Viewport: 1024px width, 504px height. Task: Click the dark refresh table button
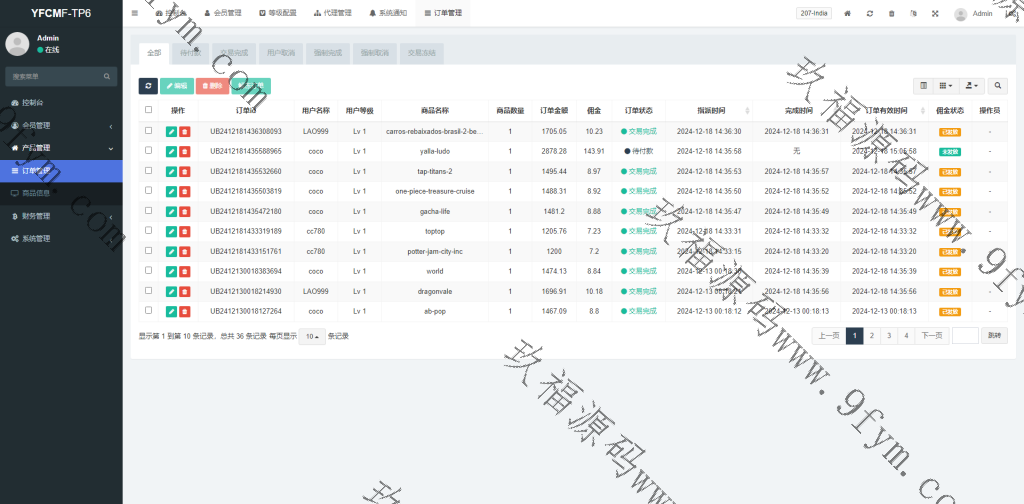pos(148,86)
